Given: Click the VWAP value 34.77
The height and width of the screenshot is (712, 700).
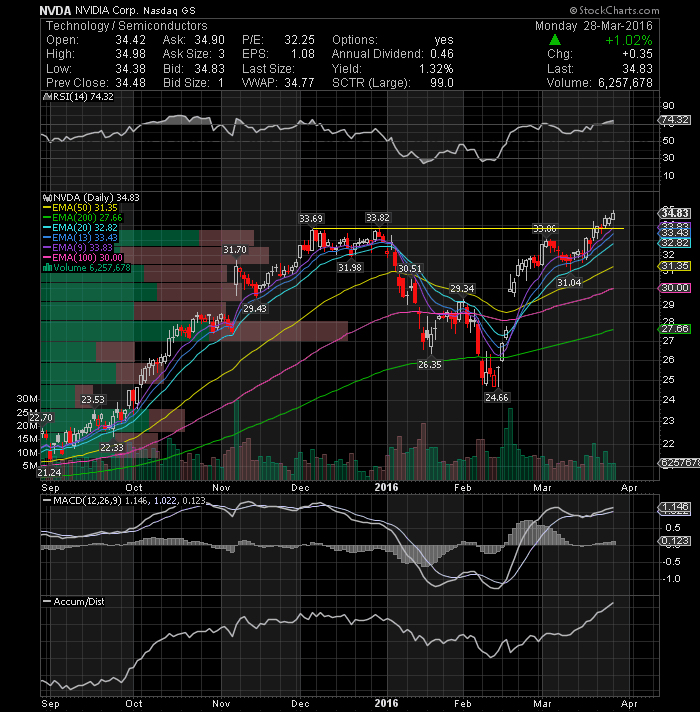Looking at the screenshot, I should coord(300,83).
